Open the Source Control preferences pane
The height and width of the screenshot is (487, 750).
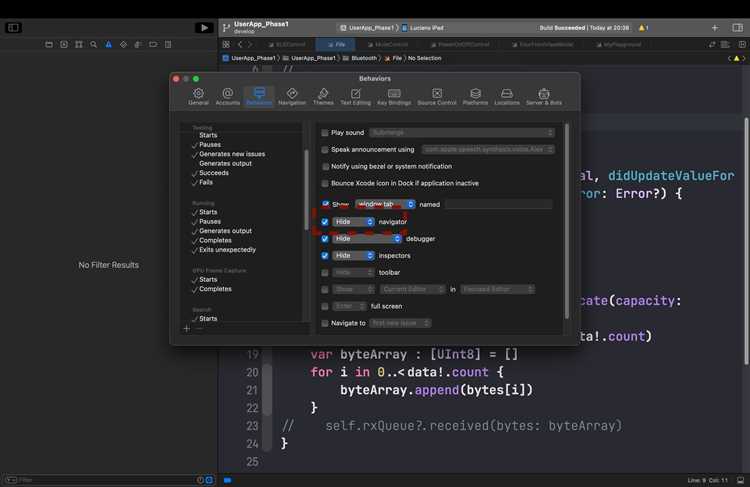(x=437, y=96)
